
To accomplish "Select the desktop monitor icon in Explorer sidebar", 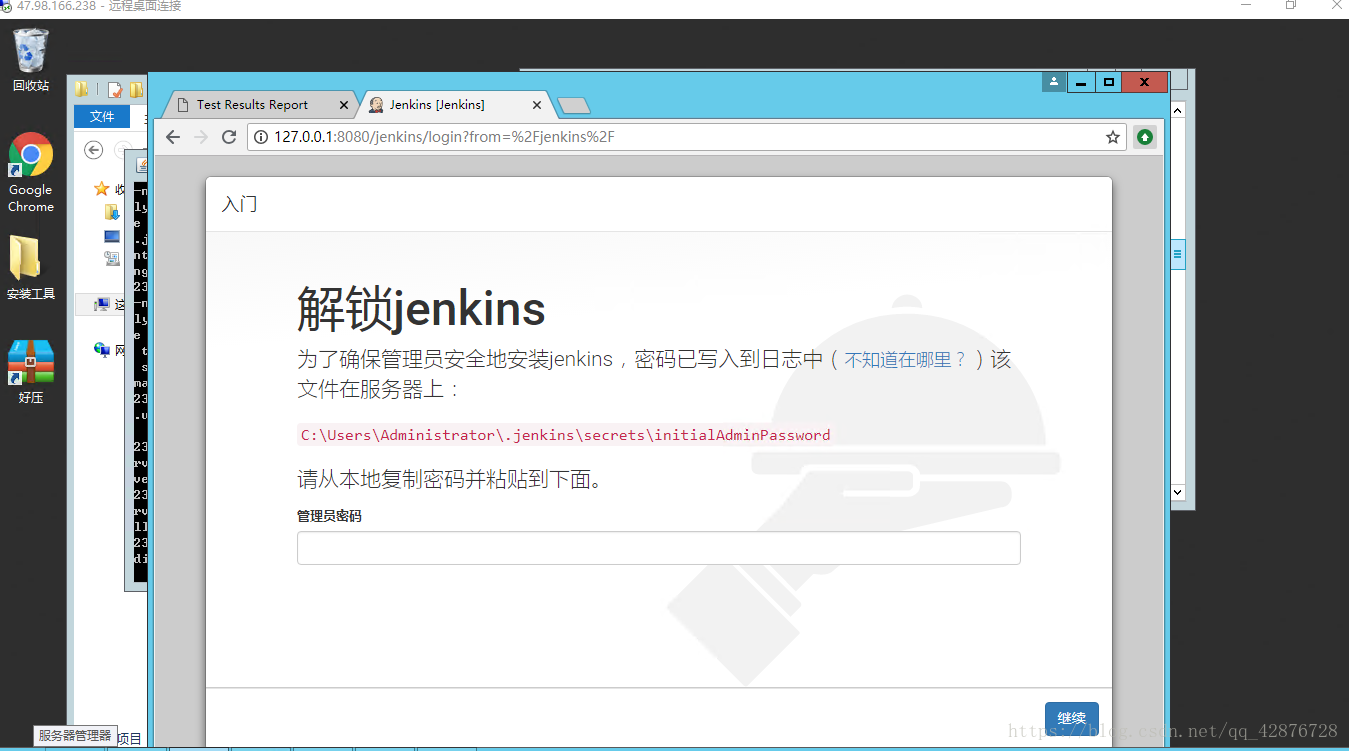I will [x=112, y=237].
